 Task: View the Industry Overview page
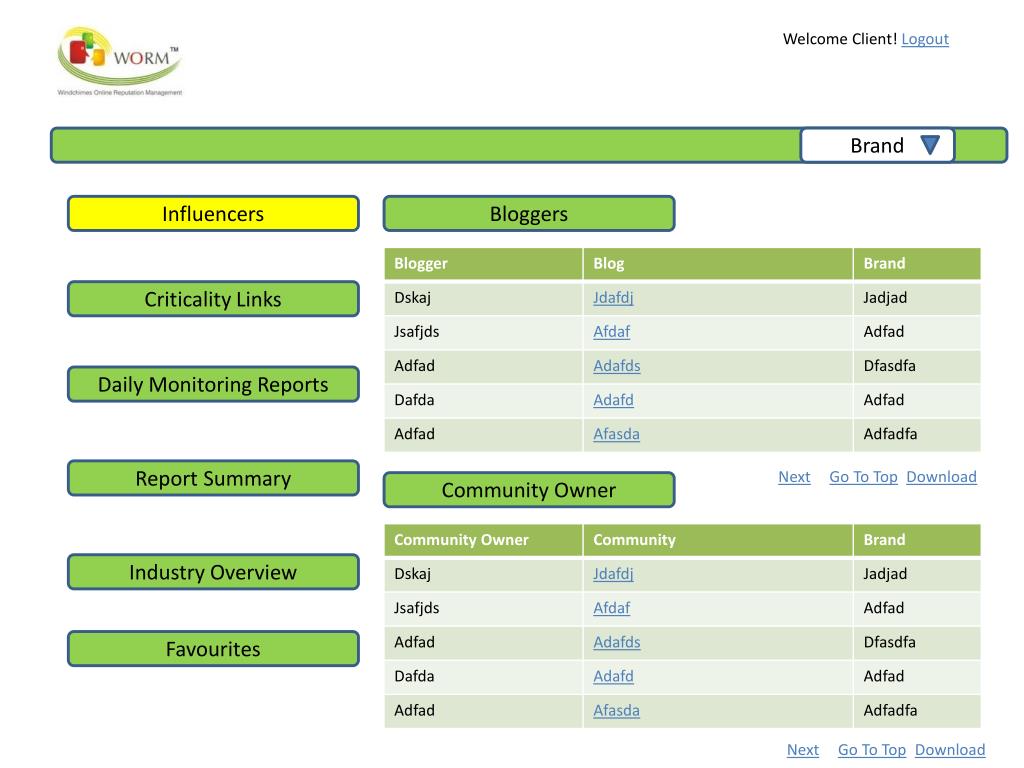click(x=213, y=572)
